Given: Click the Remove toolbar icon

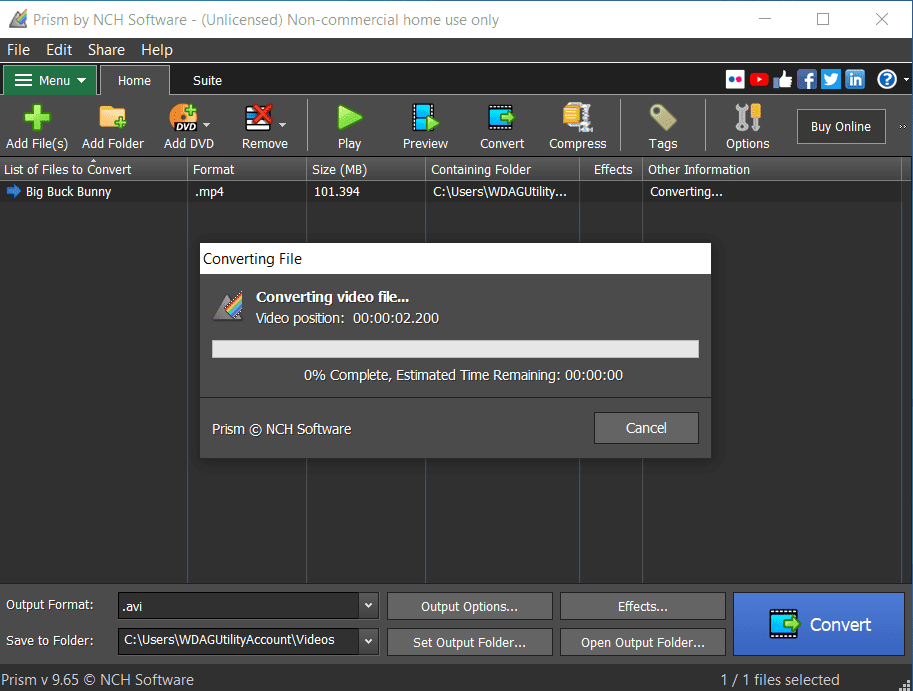Looking at the screenshot, I should [x=259, y=118].
